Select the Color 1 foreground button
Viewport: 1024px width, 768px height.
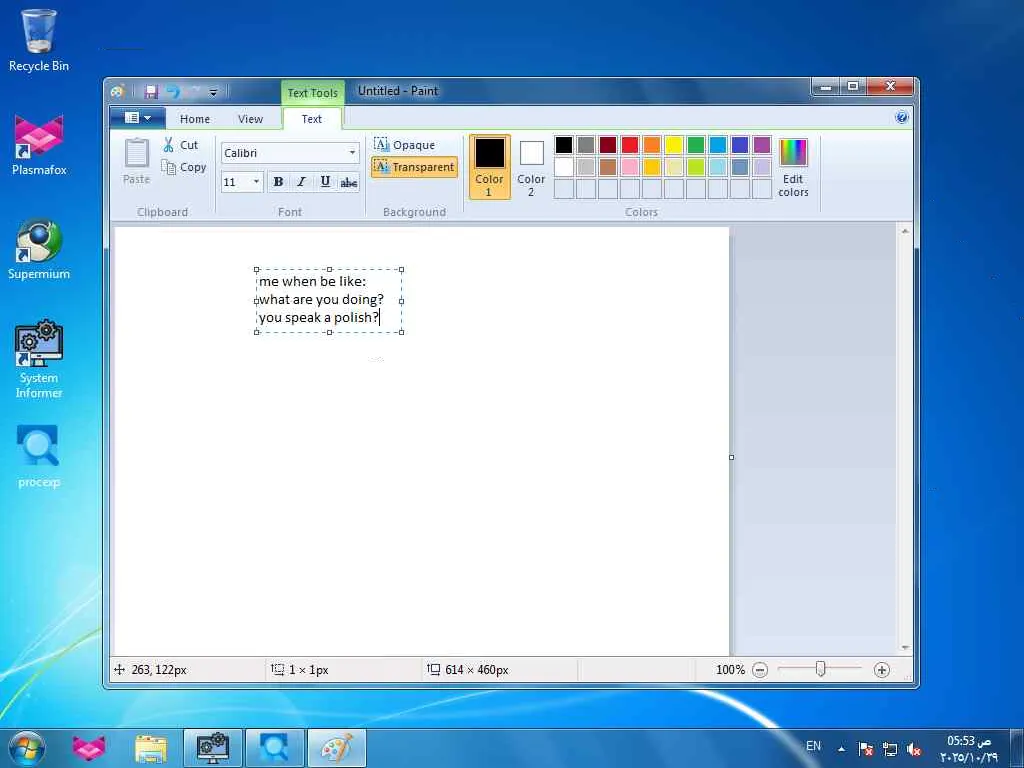tap(489, 167)
